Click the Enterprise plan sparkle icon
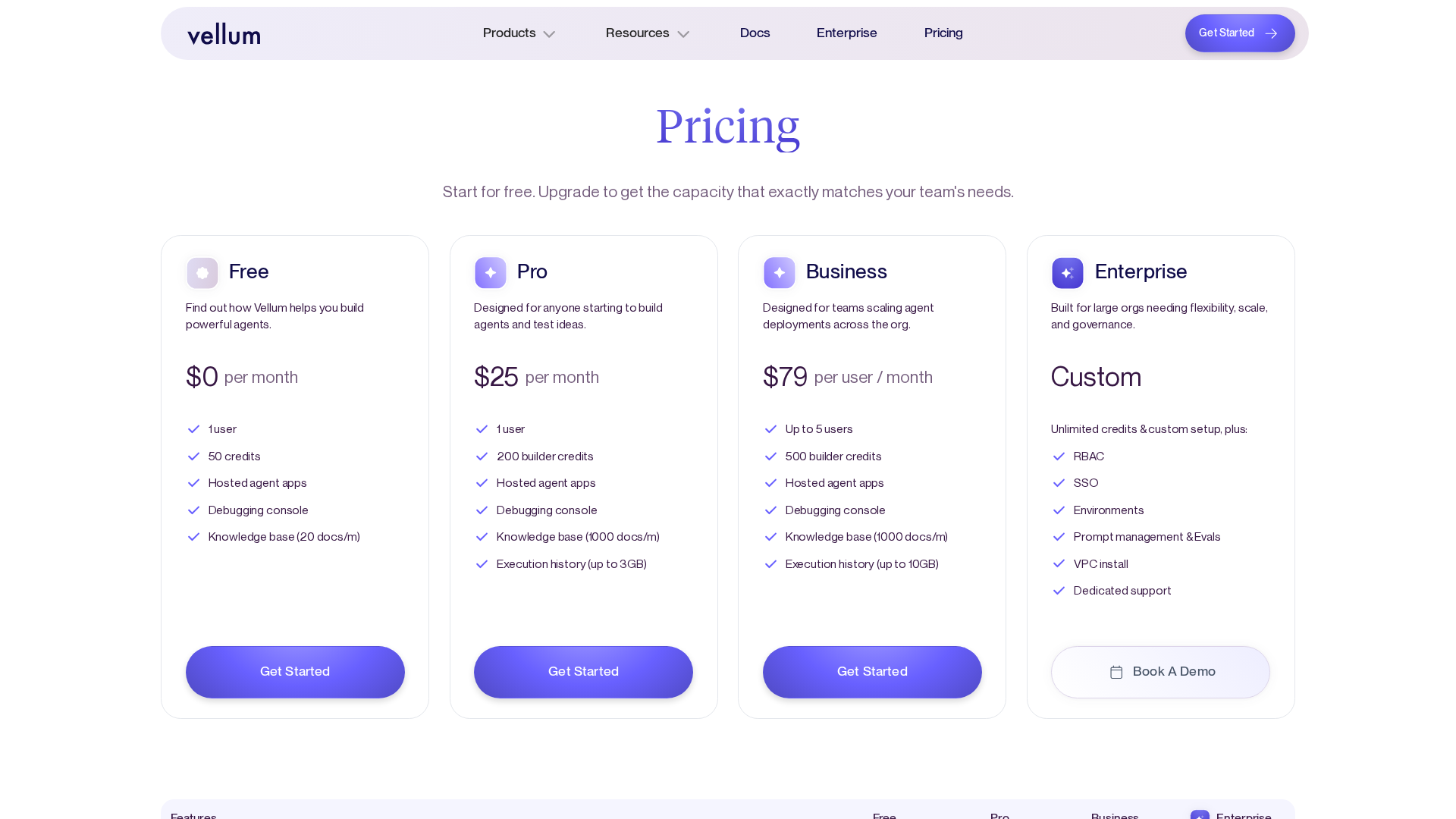 (1068, 273)
